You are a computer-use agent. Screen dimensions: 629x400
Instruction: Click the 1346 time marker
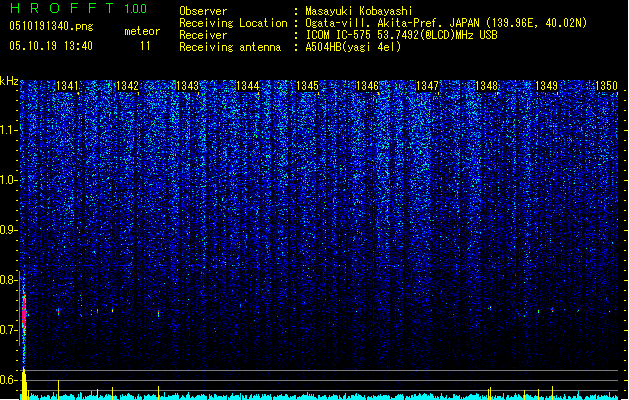pyautogui.click(x=367, y=86)
